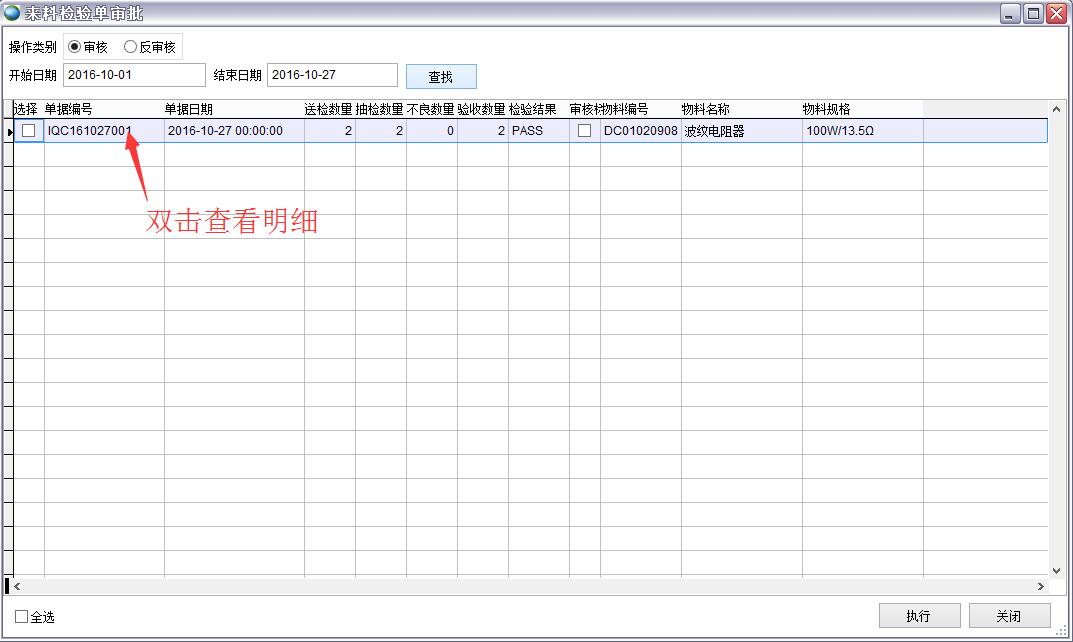Select the 审核 radio button
The width and height of the screenshot is (1073, 642).
pyautogui.click(x=75, y=47)
